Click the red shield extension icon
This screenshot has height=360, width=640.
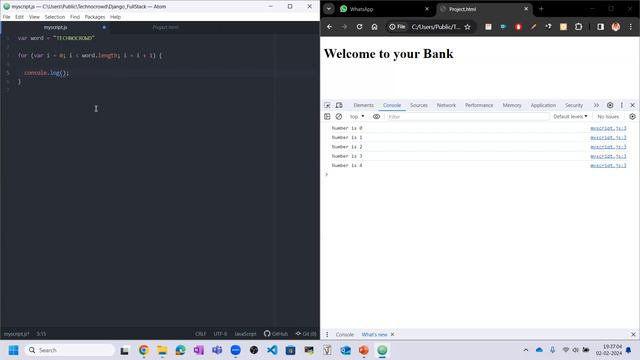[x=518, y=27]
